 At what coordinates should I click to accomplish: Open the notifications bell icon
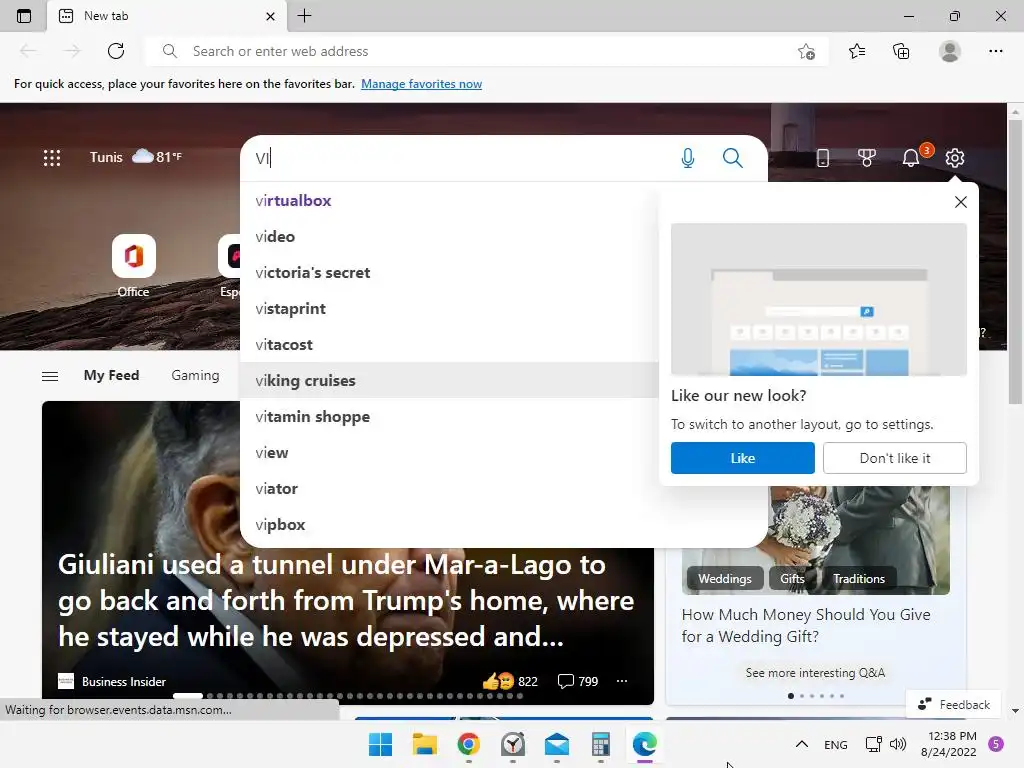[x=910, y=158]
